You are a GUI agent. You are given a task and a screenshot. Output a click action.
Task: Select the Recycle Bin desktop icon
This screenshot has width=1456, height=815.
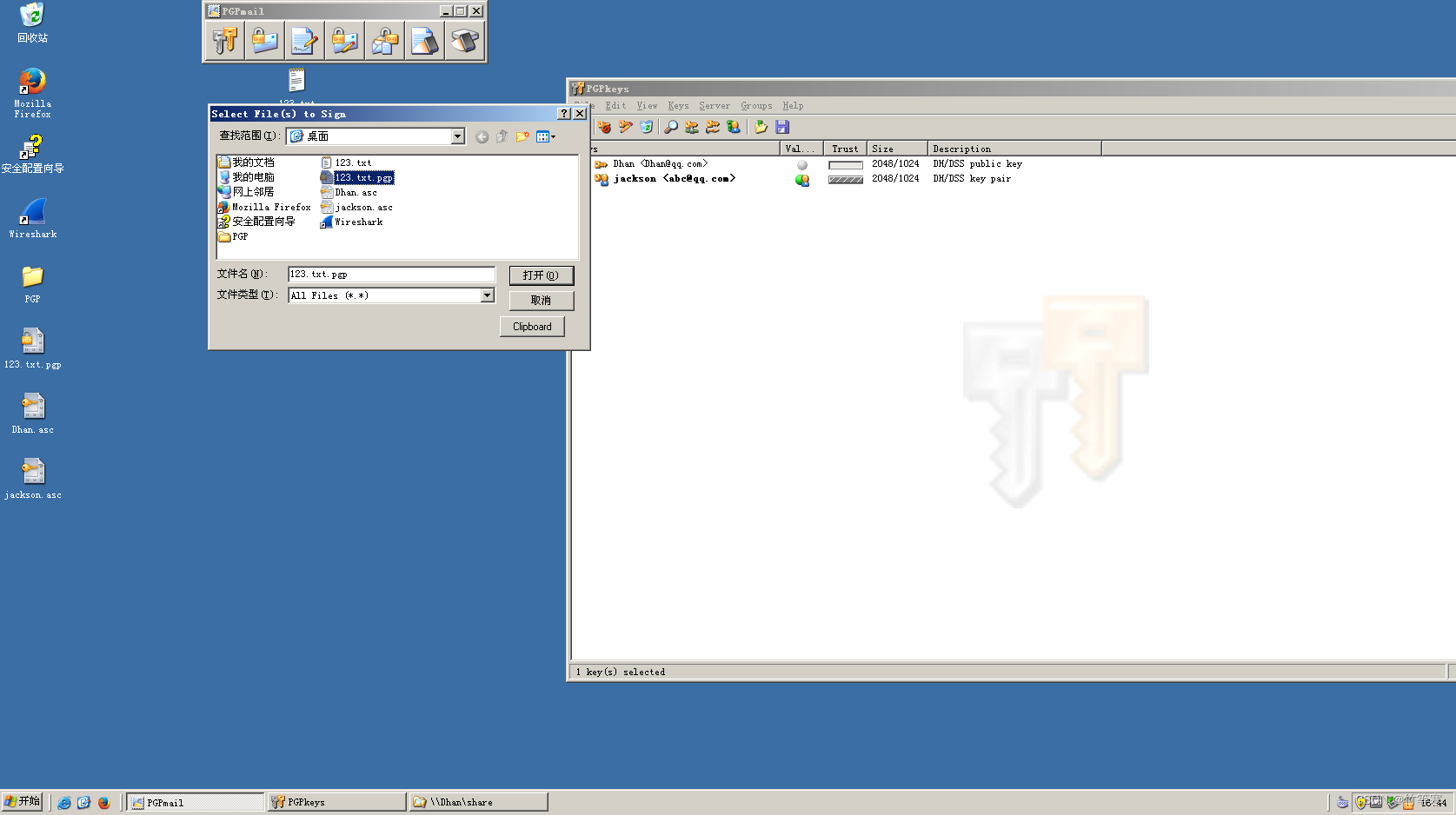pos(33,23)
